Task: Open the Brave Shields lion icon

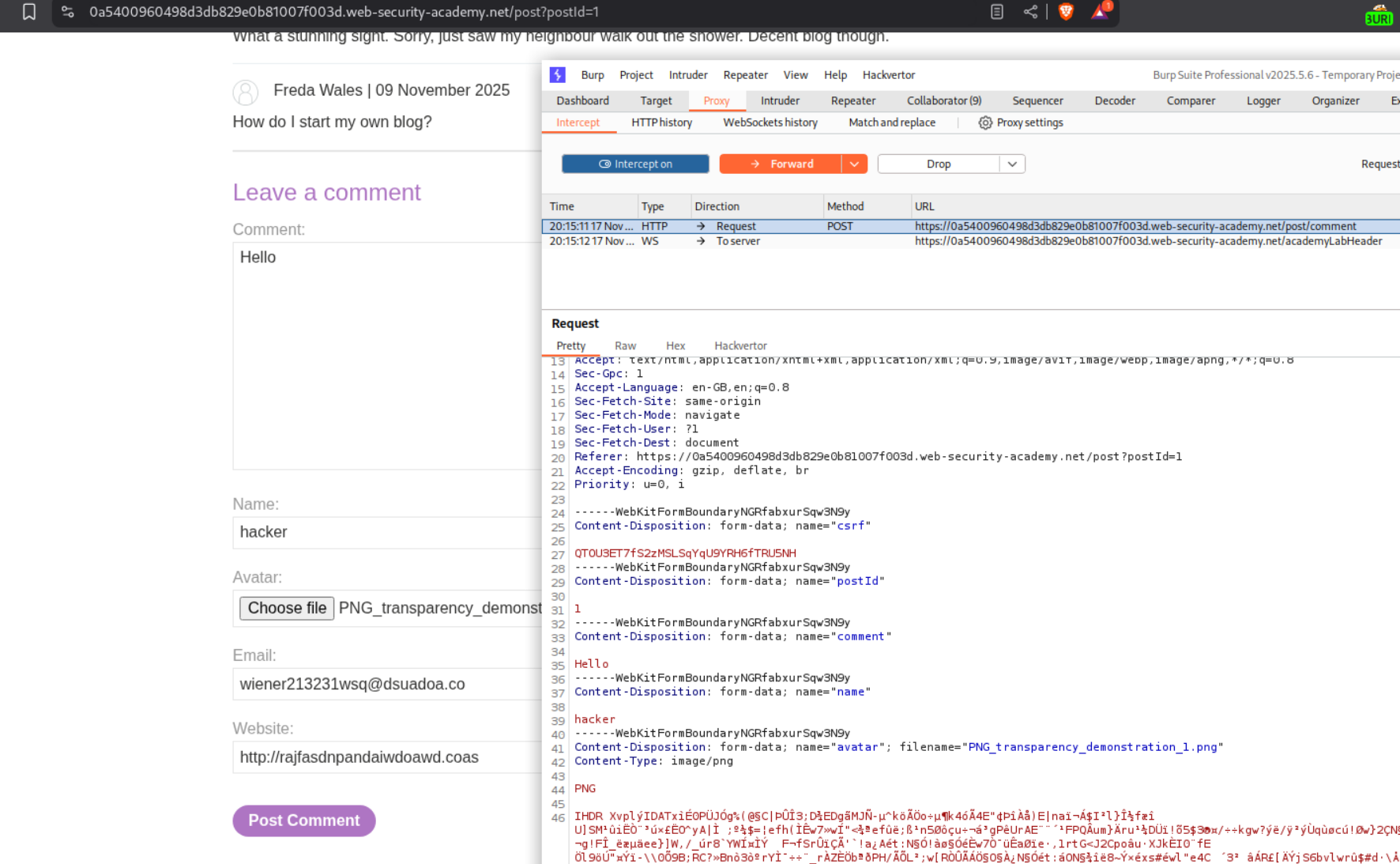Action: coord(1066,12)
